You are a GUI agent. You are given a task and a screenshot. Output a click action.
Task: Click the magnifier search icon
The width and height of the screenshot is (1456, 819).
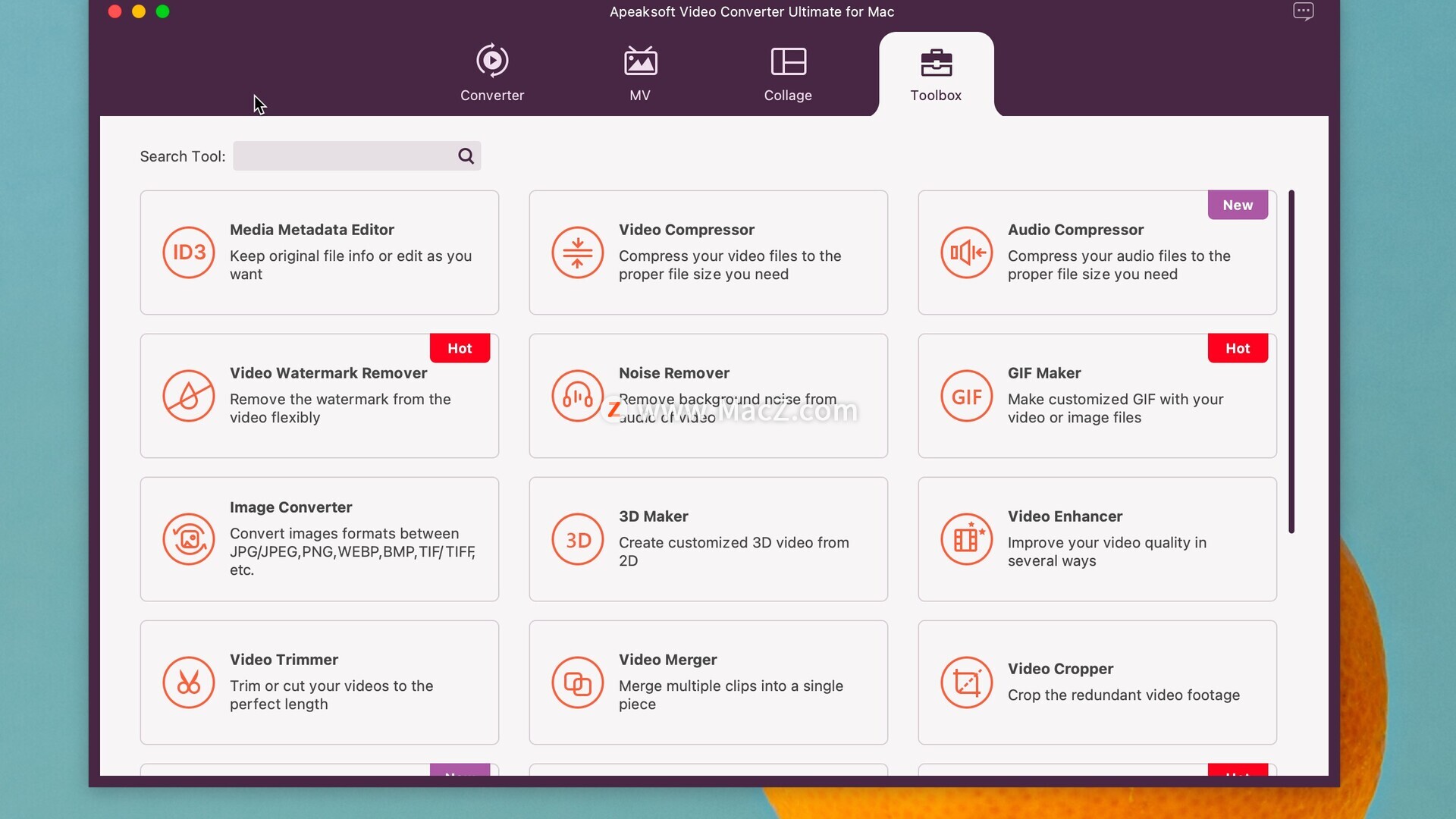[x=466, y=156]
